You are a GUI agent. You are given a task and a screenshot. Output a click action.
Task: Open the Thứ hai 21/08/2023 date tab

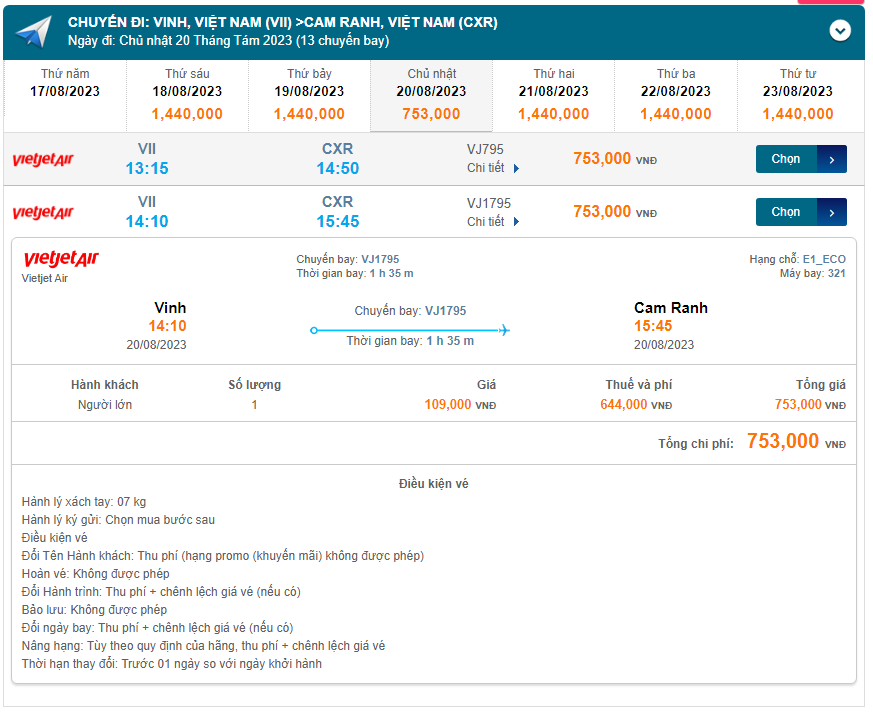553,95
